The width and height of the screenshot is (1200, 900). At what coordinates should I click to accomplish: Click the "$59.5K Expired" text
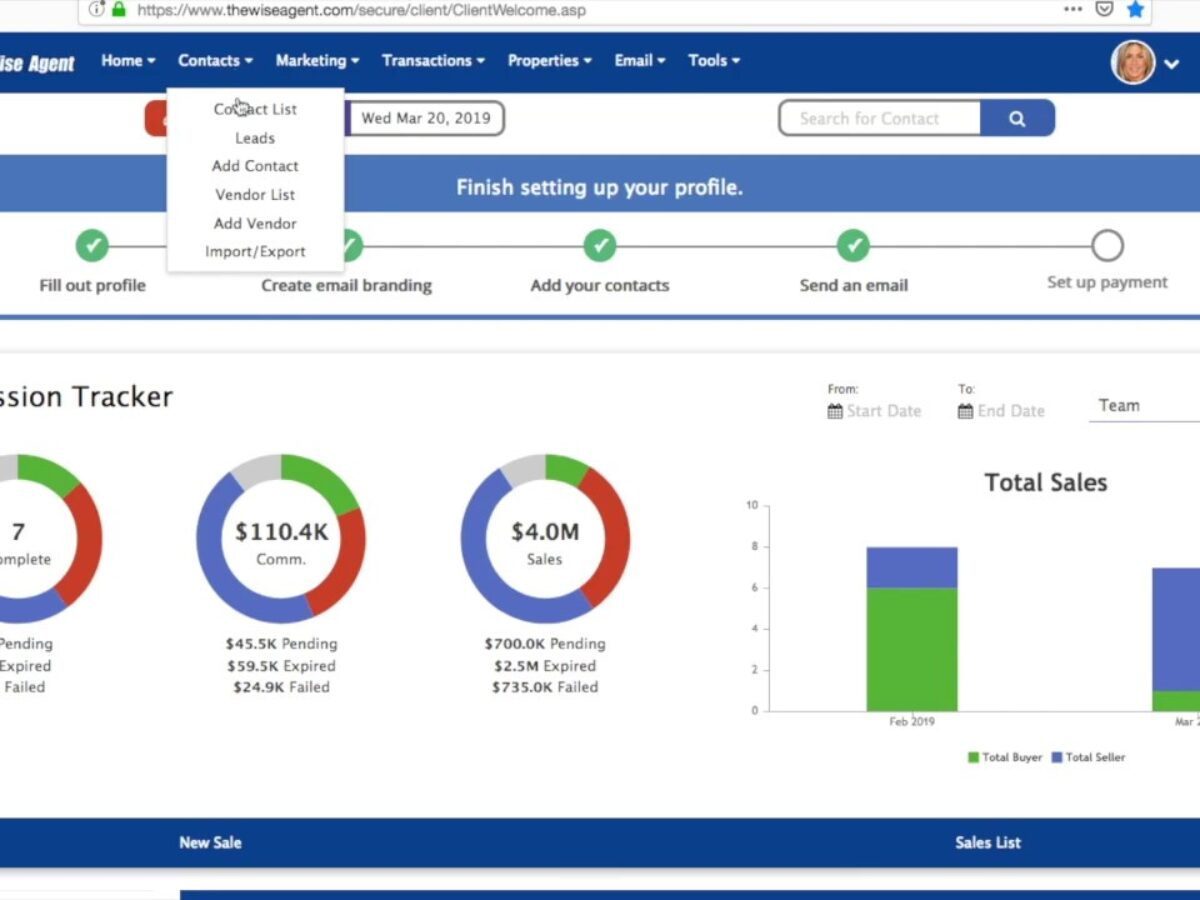tap(281, 666)
